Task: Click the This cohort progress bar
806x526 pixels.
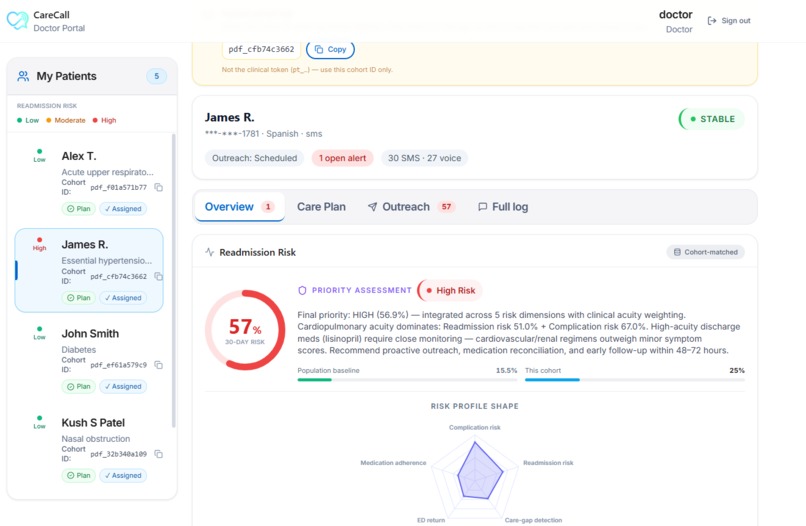Action: 635,379
